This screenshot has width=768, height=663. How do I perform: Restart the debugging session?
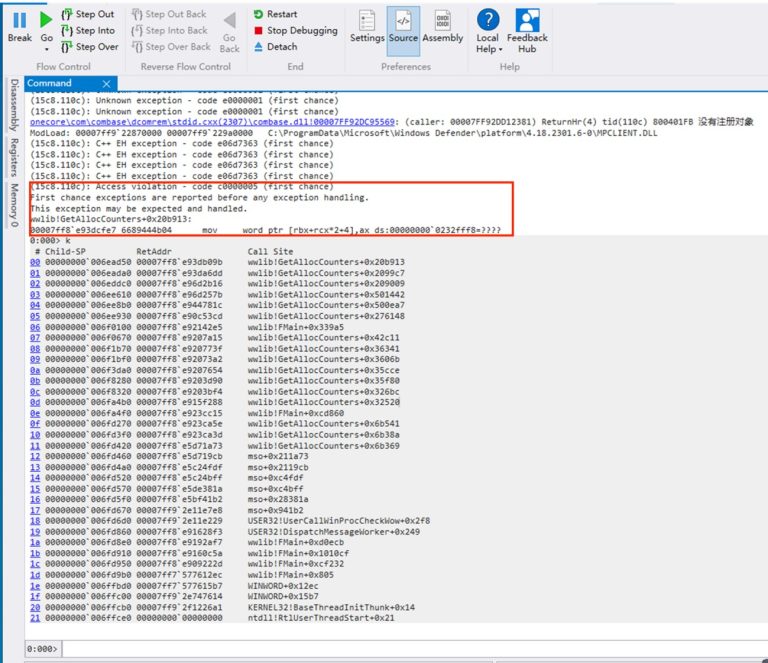click(281, 15)
